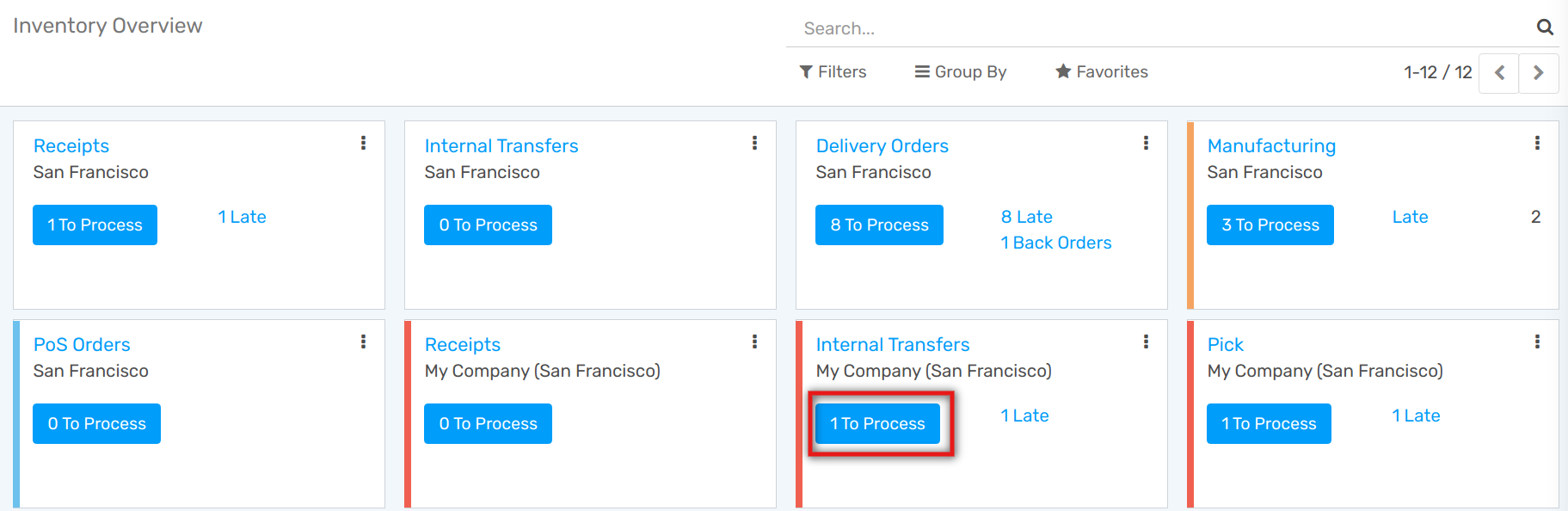Click the search magnifier icon
The width and height of the screenshot is (1568, 511).
click(x=1545, y=27)
